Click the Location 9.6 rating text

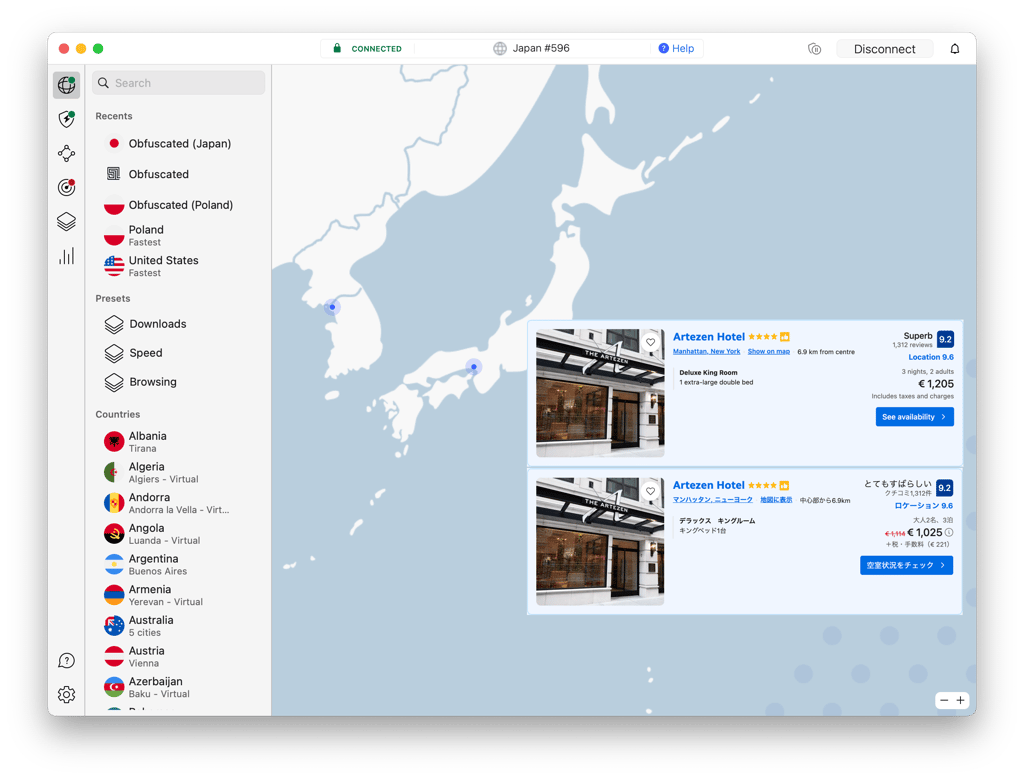[931, 357]
